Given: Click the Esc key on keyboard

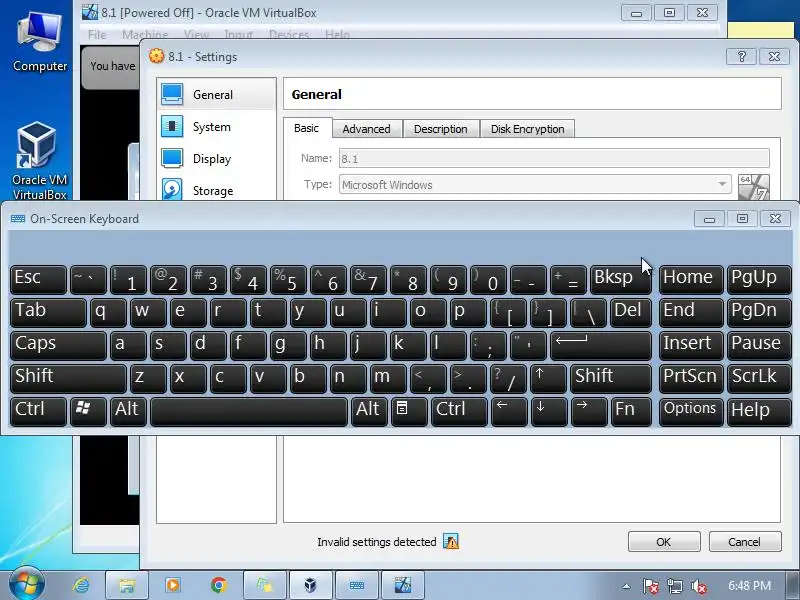Looking at the screenshot, I should click(x=38, y=280).
